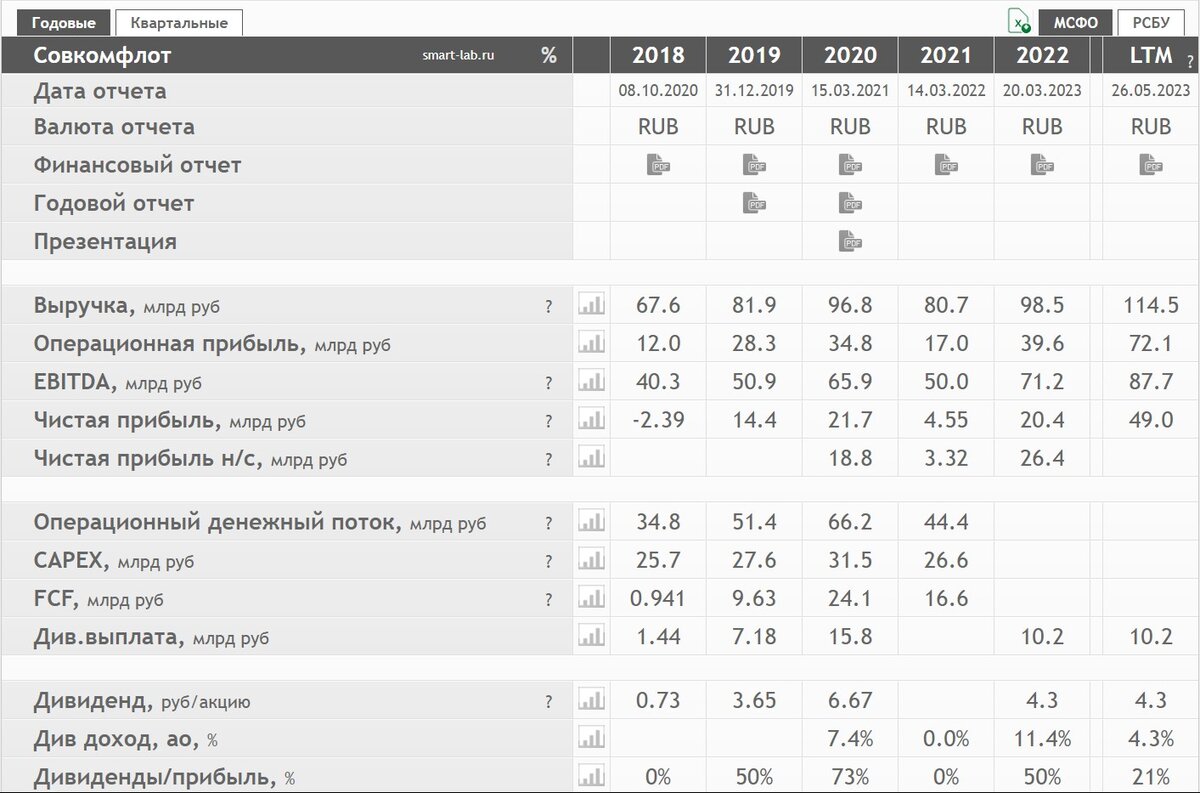Open help for EBITDA question mark
Viewport: 1200px width, 793px height.
tap(548, 382)
